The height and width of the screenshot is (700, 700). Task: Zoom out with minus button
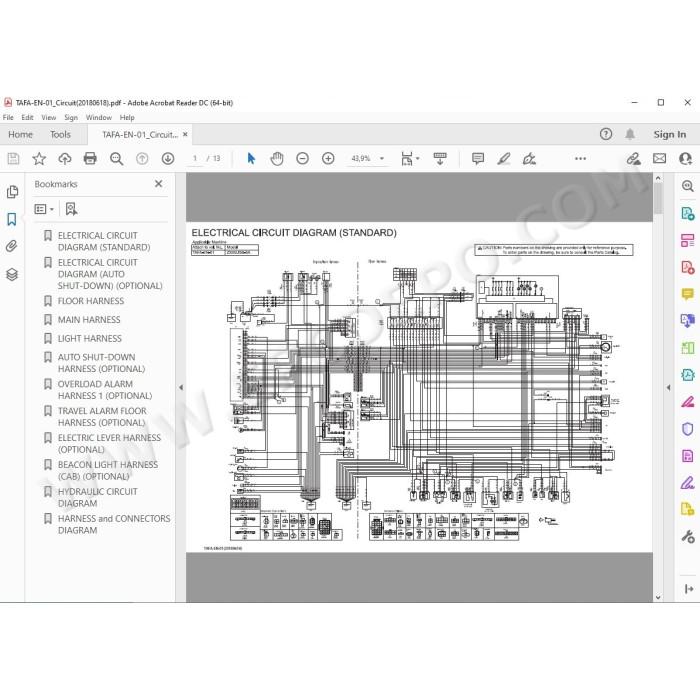(x=302, y=158)
